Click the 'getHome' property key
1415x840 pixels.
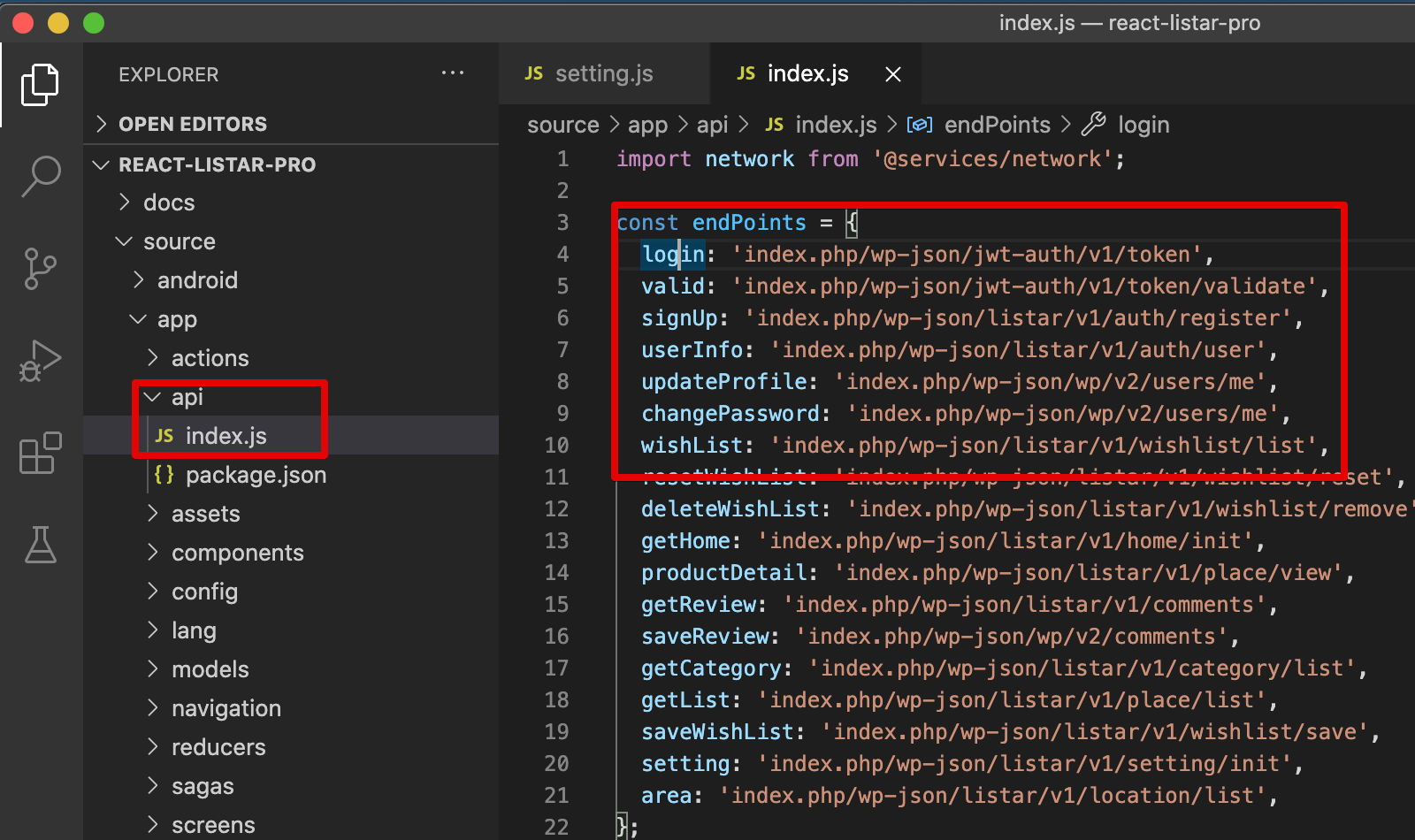coord(686,541)
